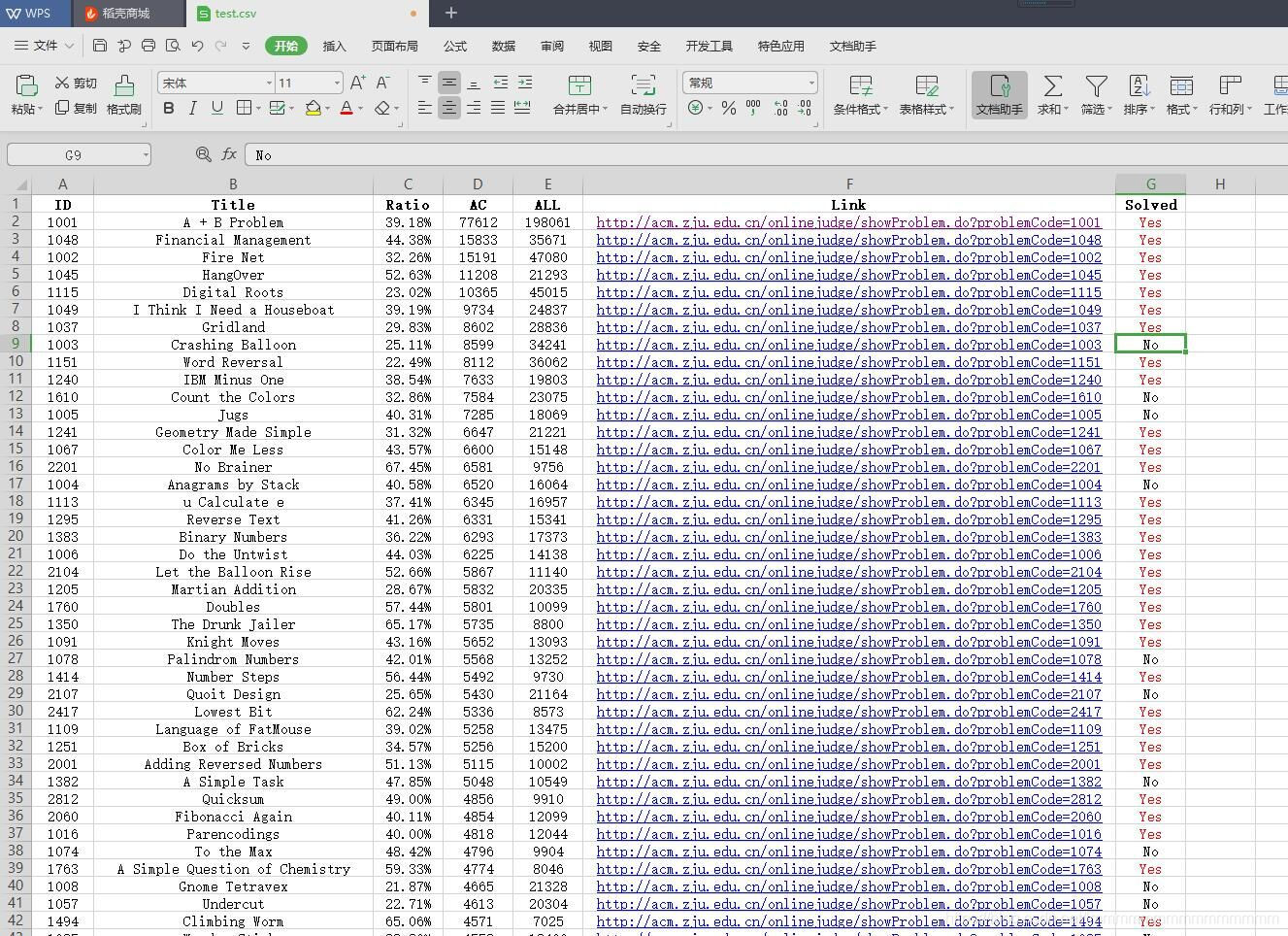
Task: Click the increase indent icon
Action: click(x=525, y=82)
